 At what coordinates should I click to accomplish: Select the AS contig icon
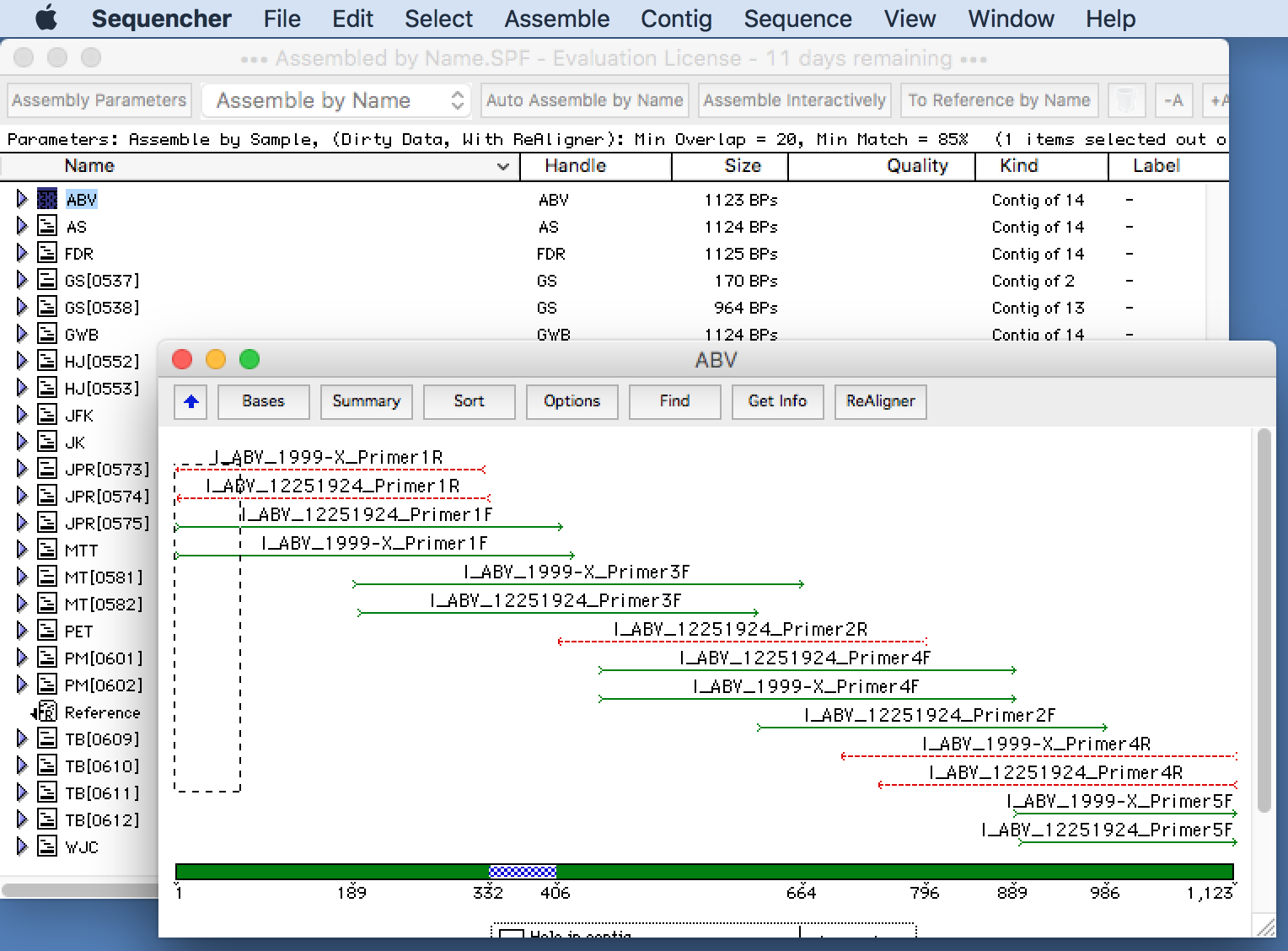point(47,226)
